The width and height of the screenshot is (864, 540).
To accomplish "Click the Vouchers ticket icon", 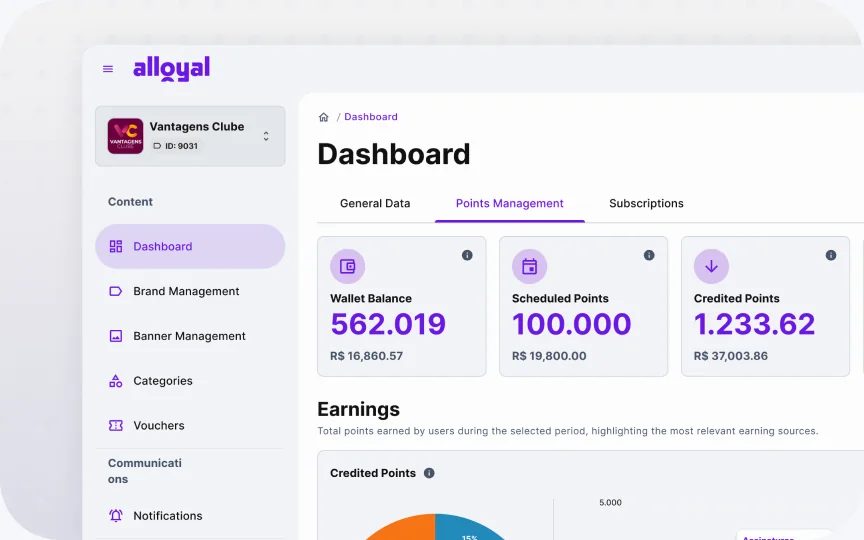I will pos(116,425).
